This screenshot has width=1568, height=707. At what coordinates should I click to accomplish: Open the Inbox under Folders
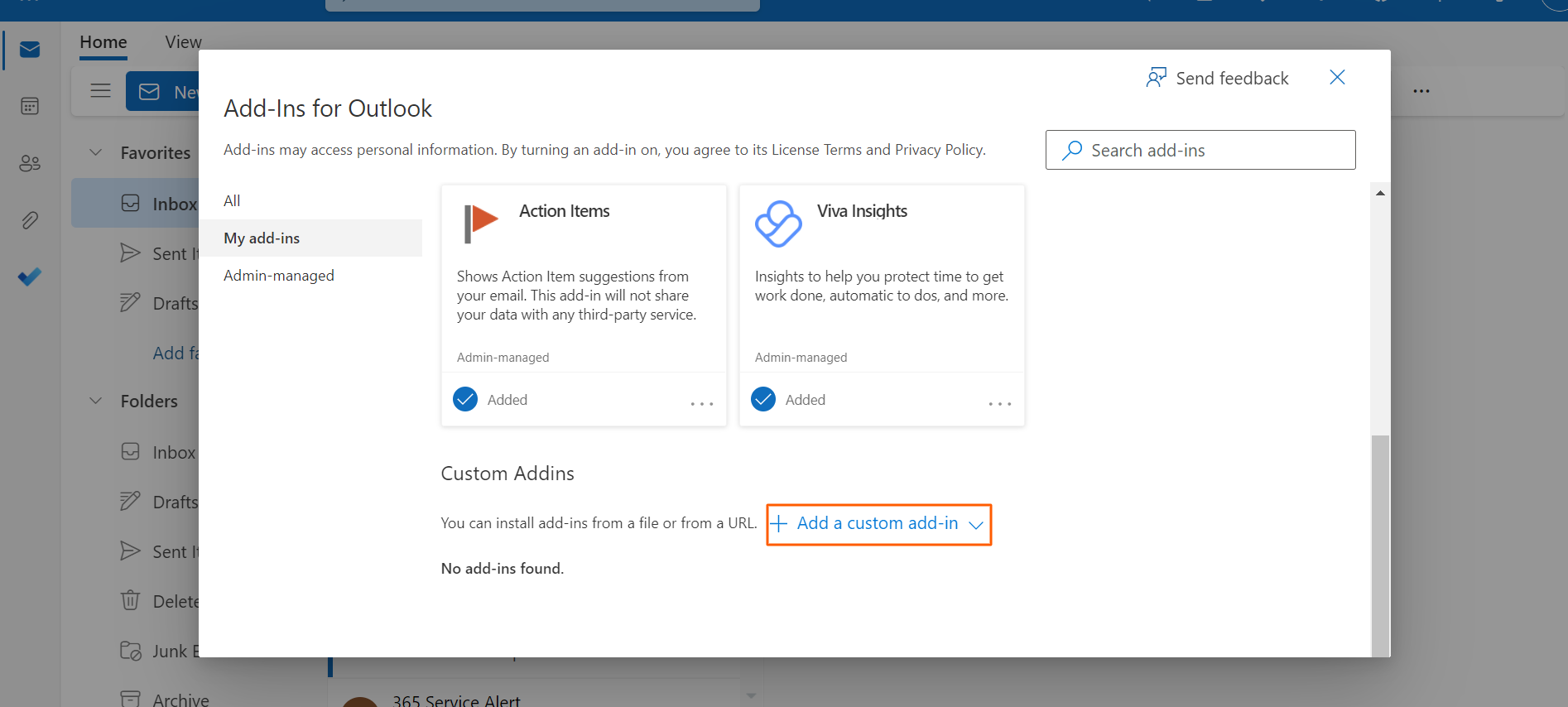(x=160, y=452)
